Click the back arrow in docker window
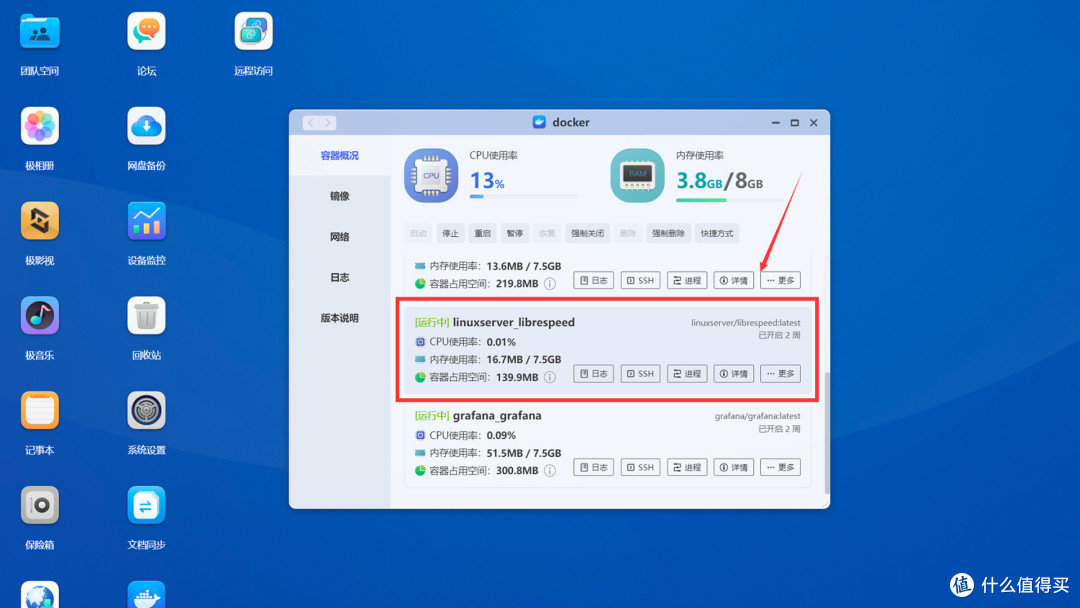Image resolution: width=1080 pixels, height=608 pixels. pos(311,123)
